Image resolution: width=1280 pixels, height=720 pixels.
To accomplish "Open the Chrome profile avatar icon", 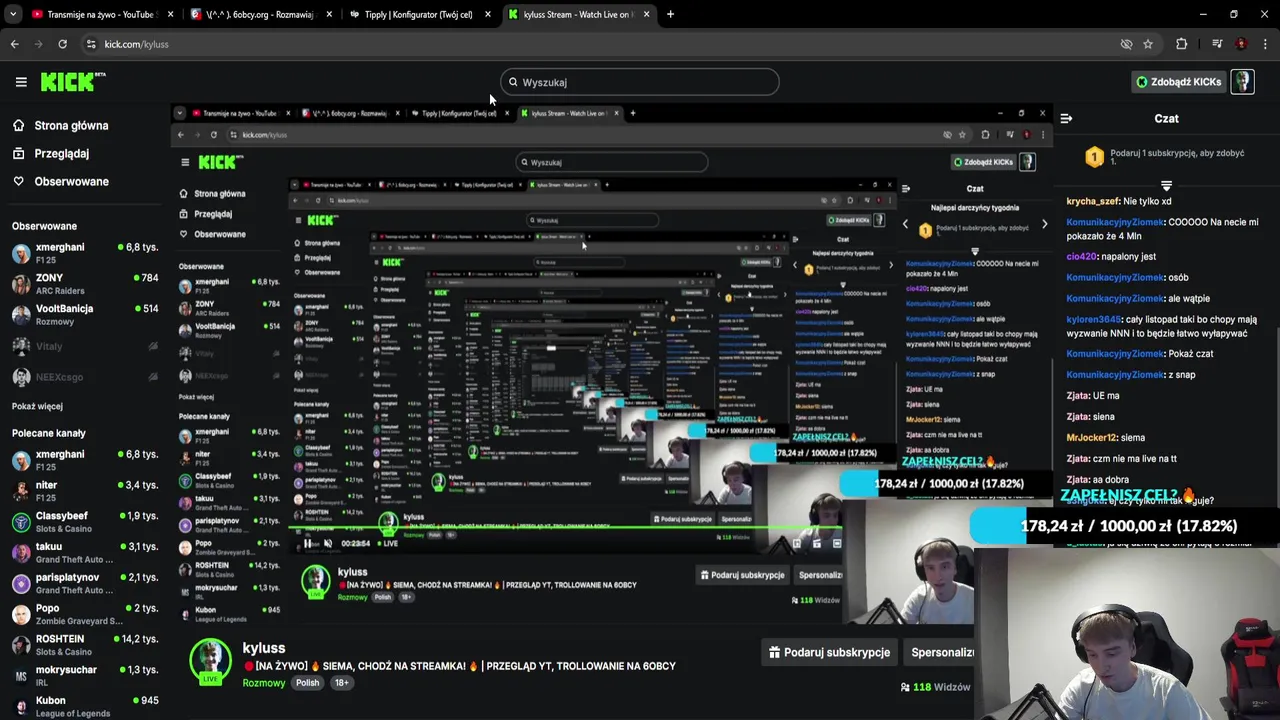I will tap(1241, 44).
